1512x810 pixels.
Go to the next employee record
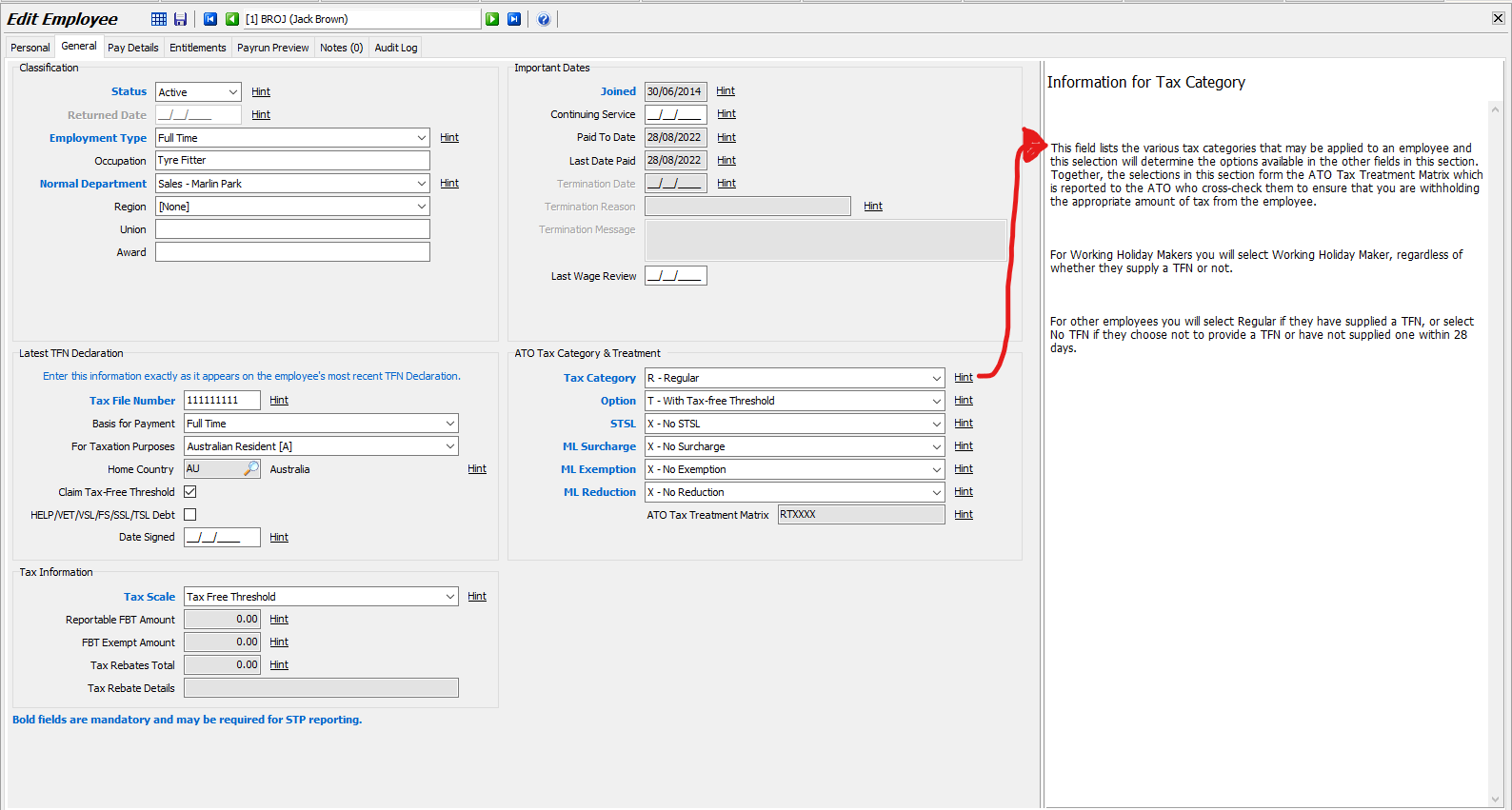tap(492, 19)
